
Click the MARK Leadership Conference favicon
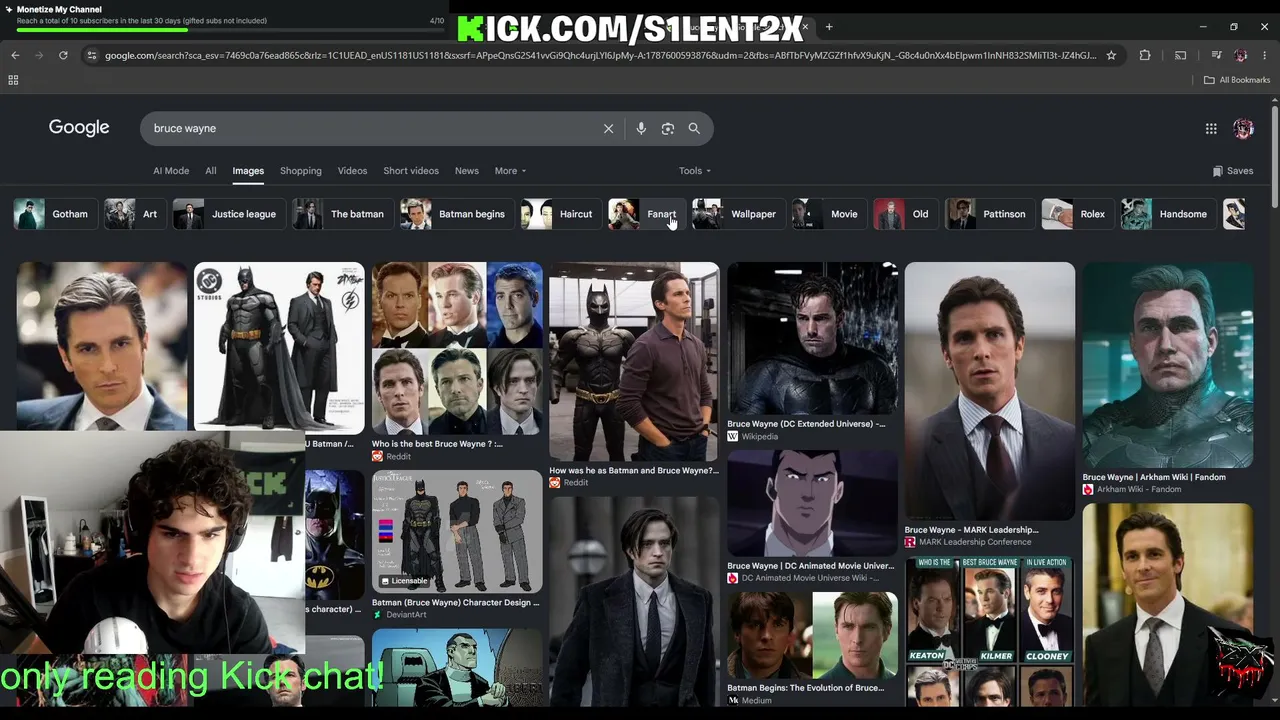[910, 542]
